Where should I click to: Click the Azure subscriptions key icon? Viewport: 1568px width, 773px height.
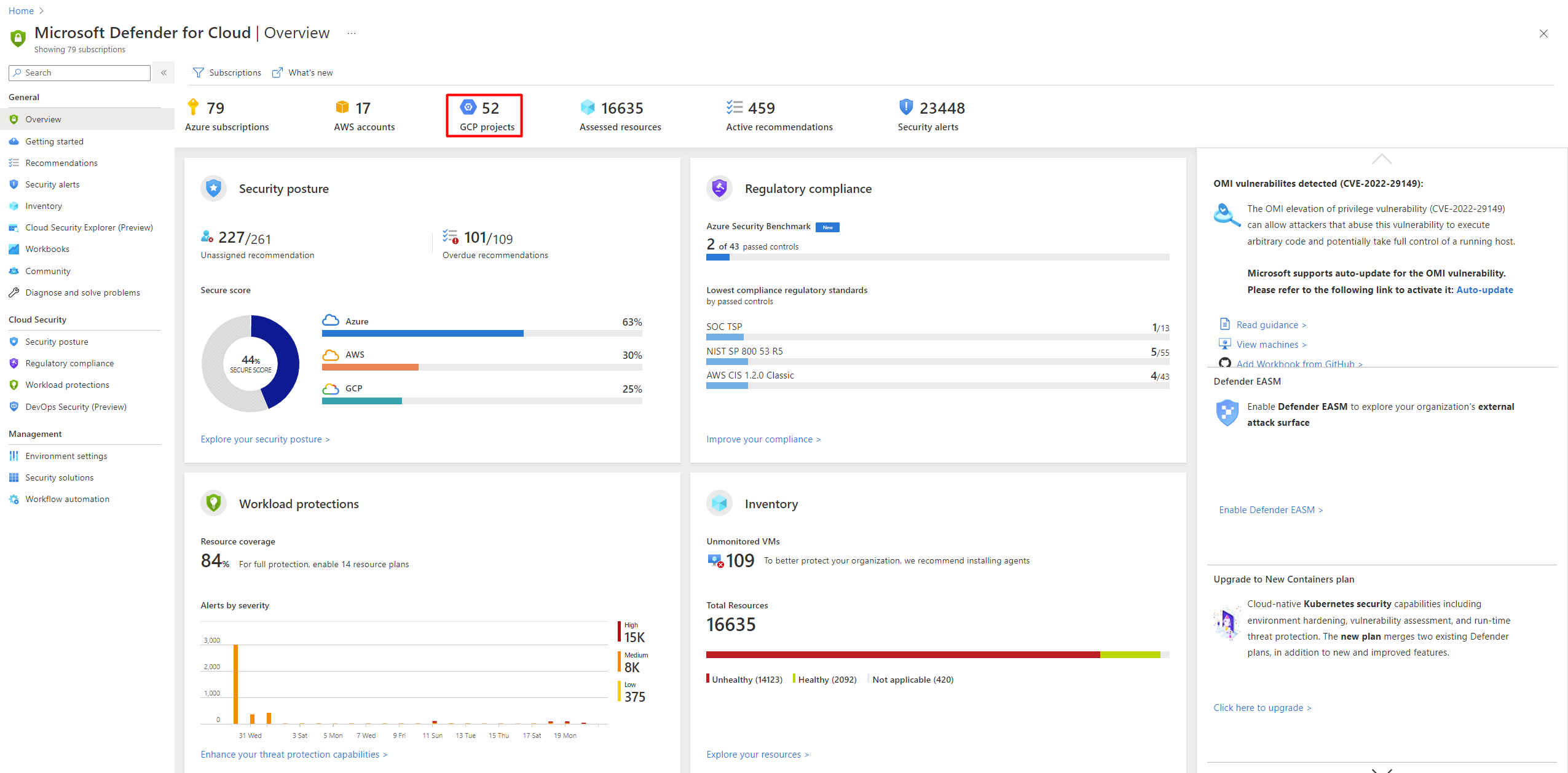[x=193, y=108]
